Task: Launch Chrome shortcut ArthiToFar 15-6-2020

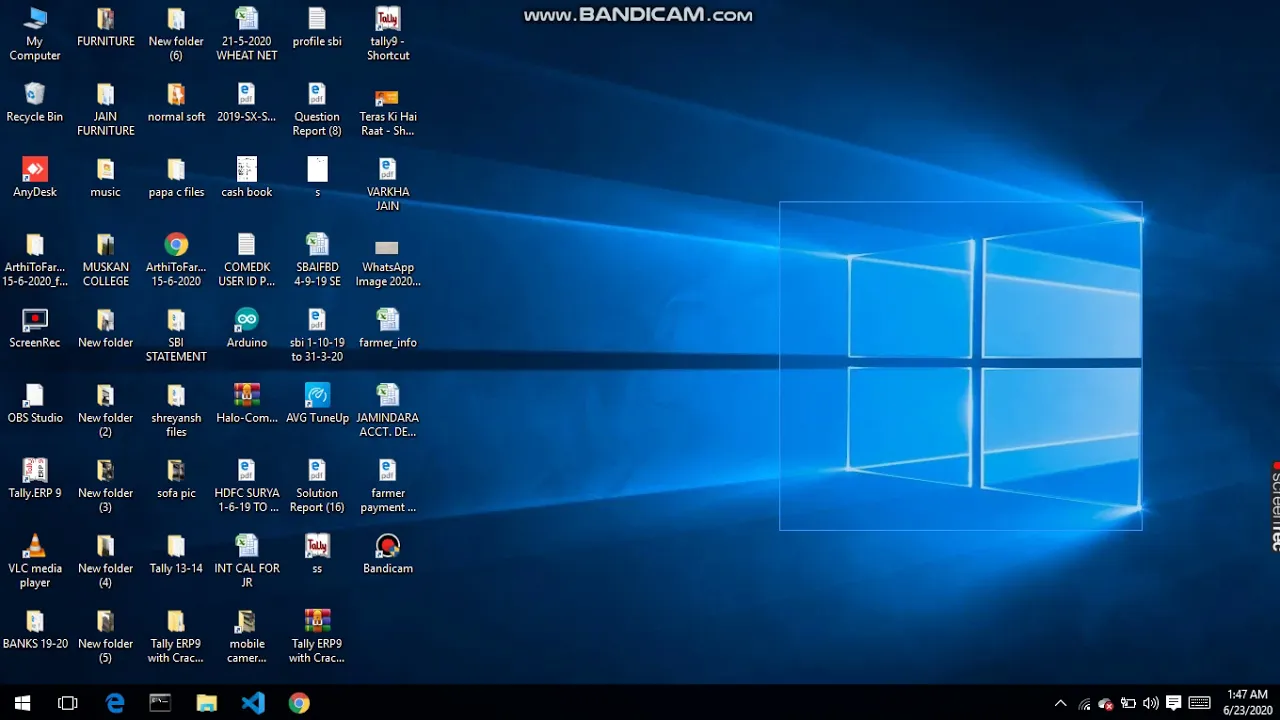Action: (x=176, y=260)
